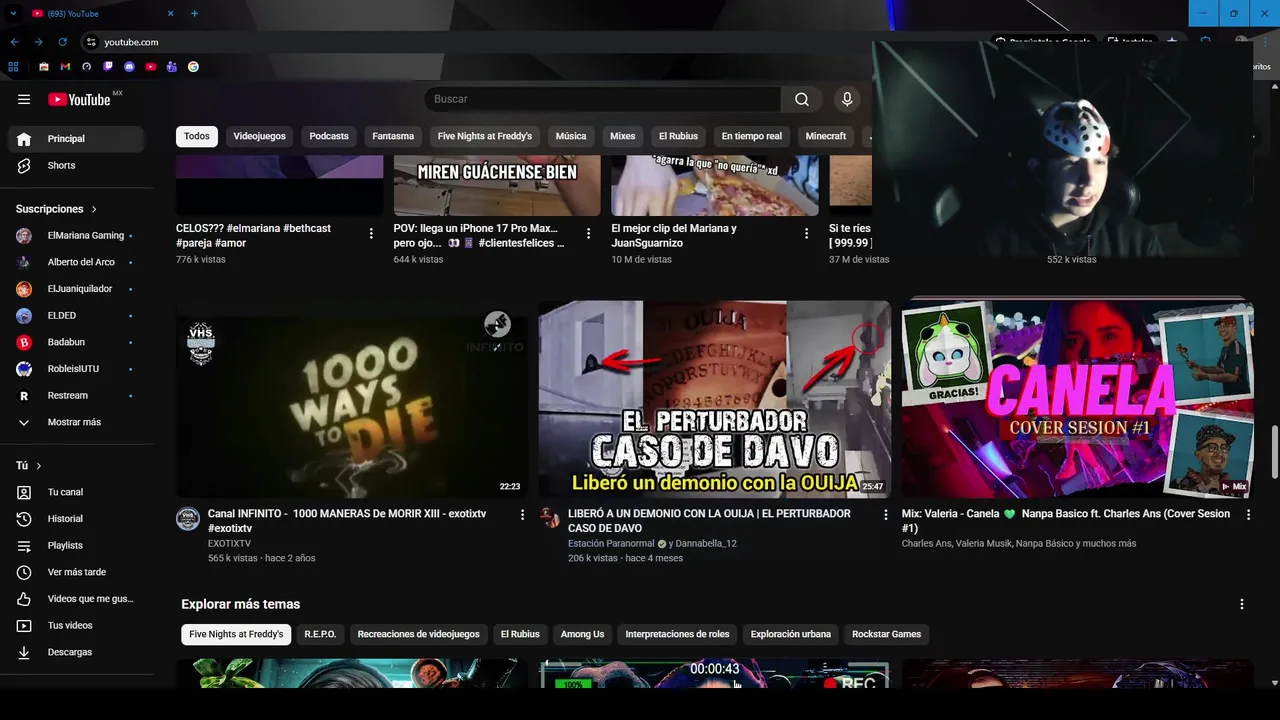This screenshot has height=720, width=1280.
Task: Open the Google bookmark icon
Action: pos(193,67)
